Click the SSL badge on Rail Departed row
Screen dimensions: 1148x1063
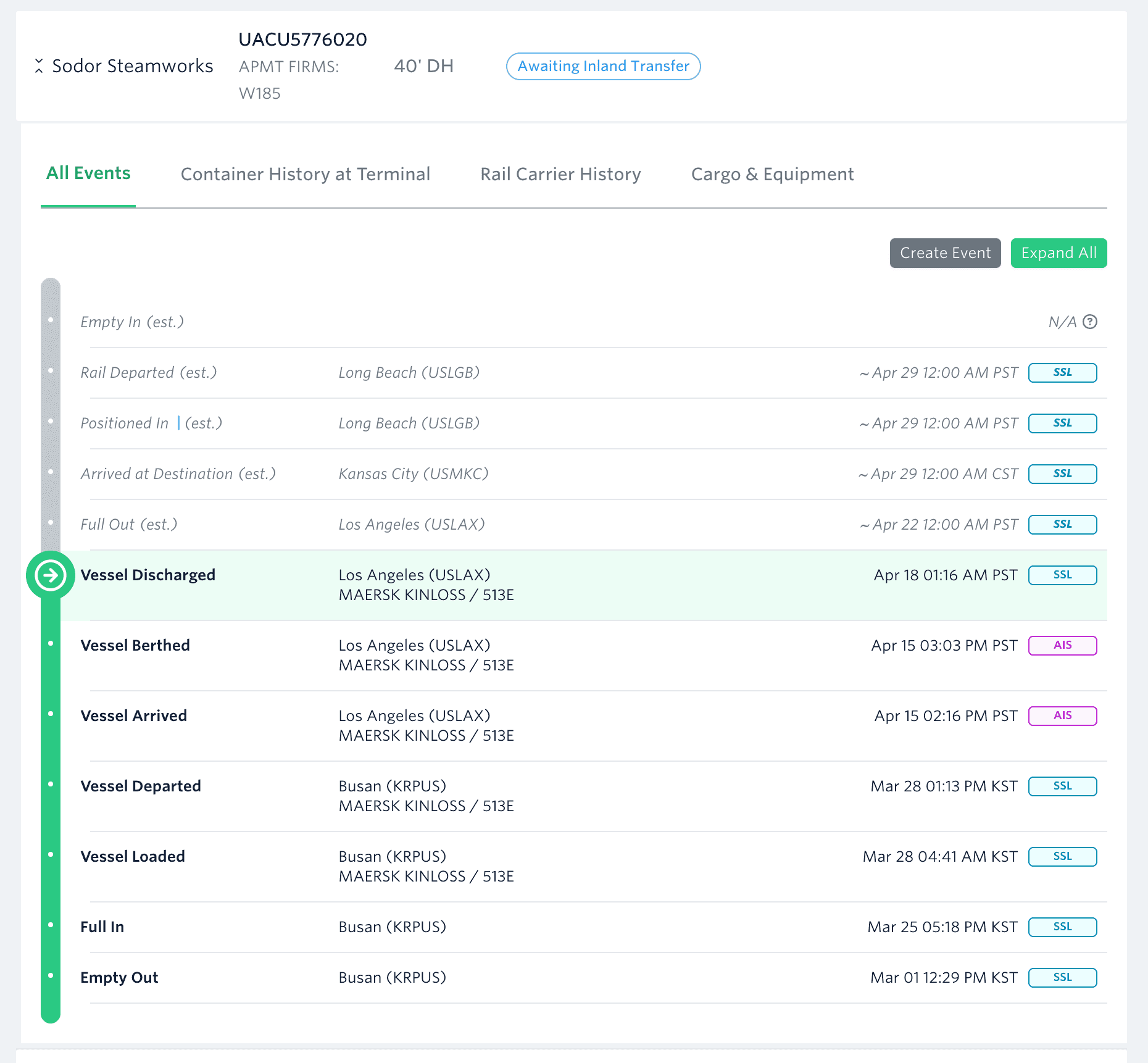(1062, 373)
